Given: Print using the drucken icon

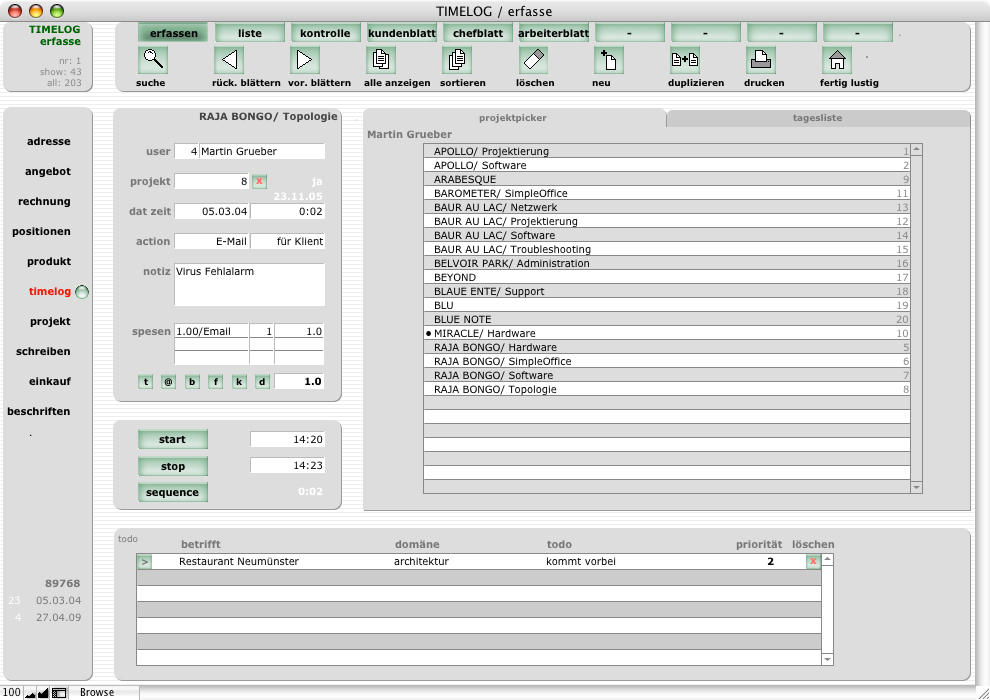Looking at the screenshot, I should click(761, 60).
